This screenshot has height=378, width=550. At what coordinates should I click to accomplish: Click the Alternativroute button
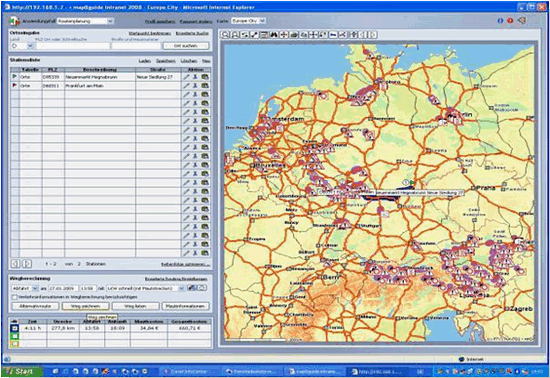point(35,306)
